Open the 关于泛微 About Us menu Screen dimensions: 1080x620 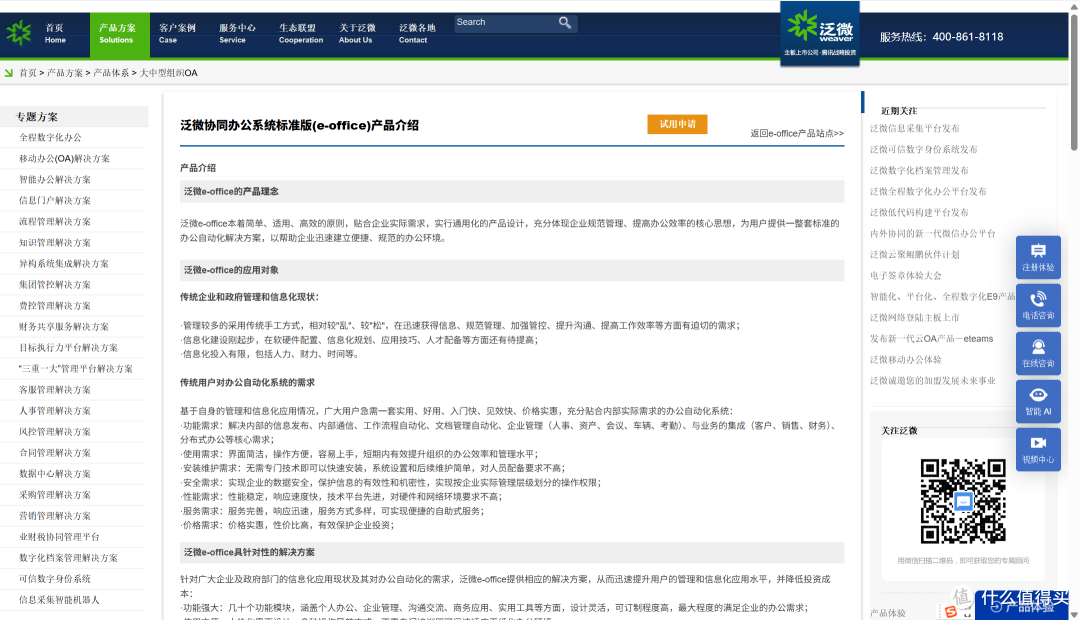coord(357,34)
